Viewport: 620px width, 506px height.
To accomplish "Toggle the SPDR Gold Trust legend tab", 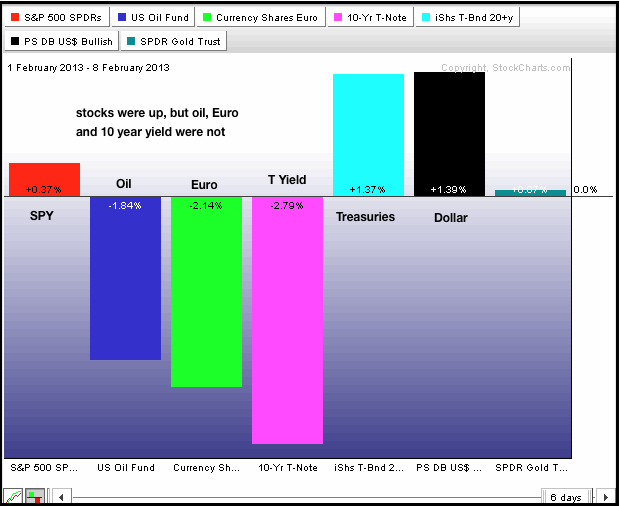I will pyautogui.click(x=174, y=41).
